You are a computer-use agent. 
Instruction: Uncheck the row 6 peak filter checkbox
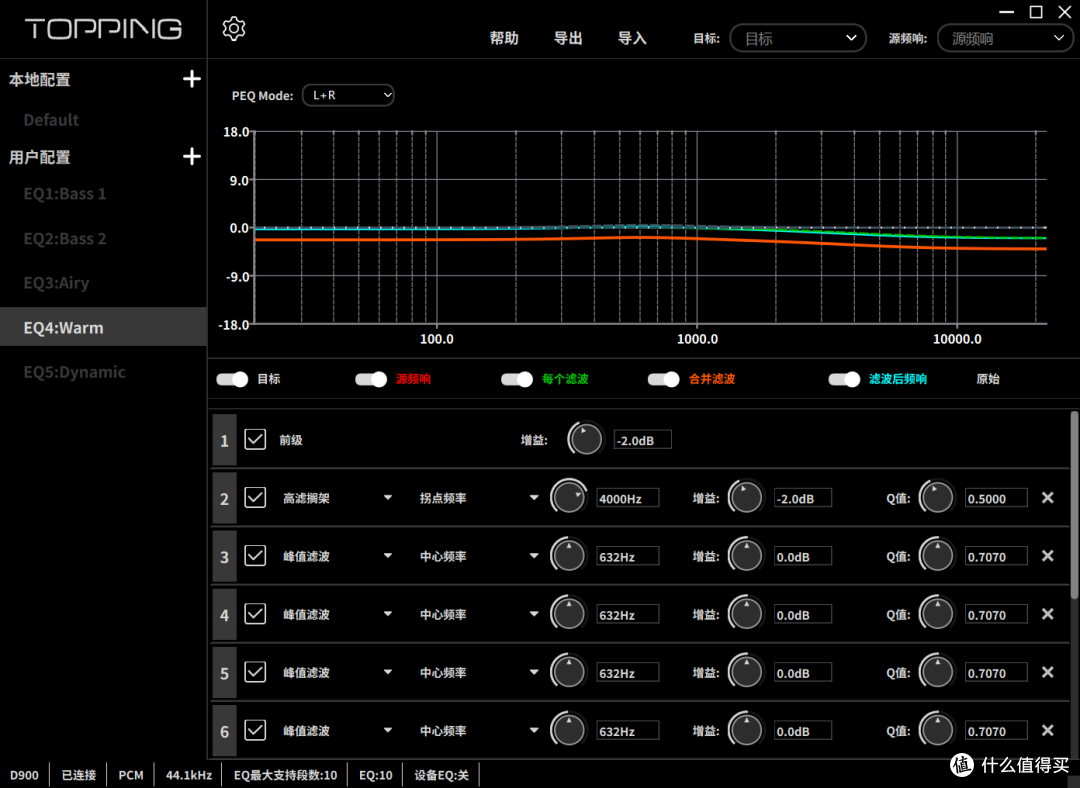tap(255, 730)
